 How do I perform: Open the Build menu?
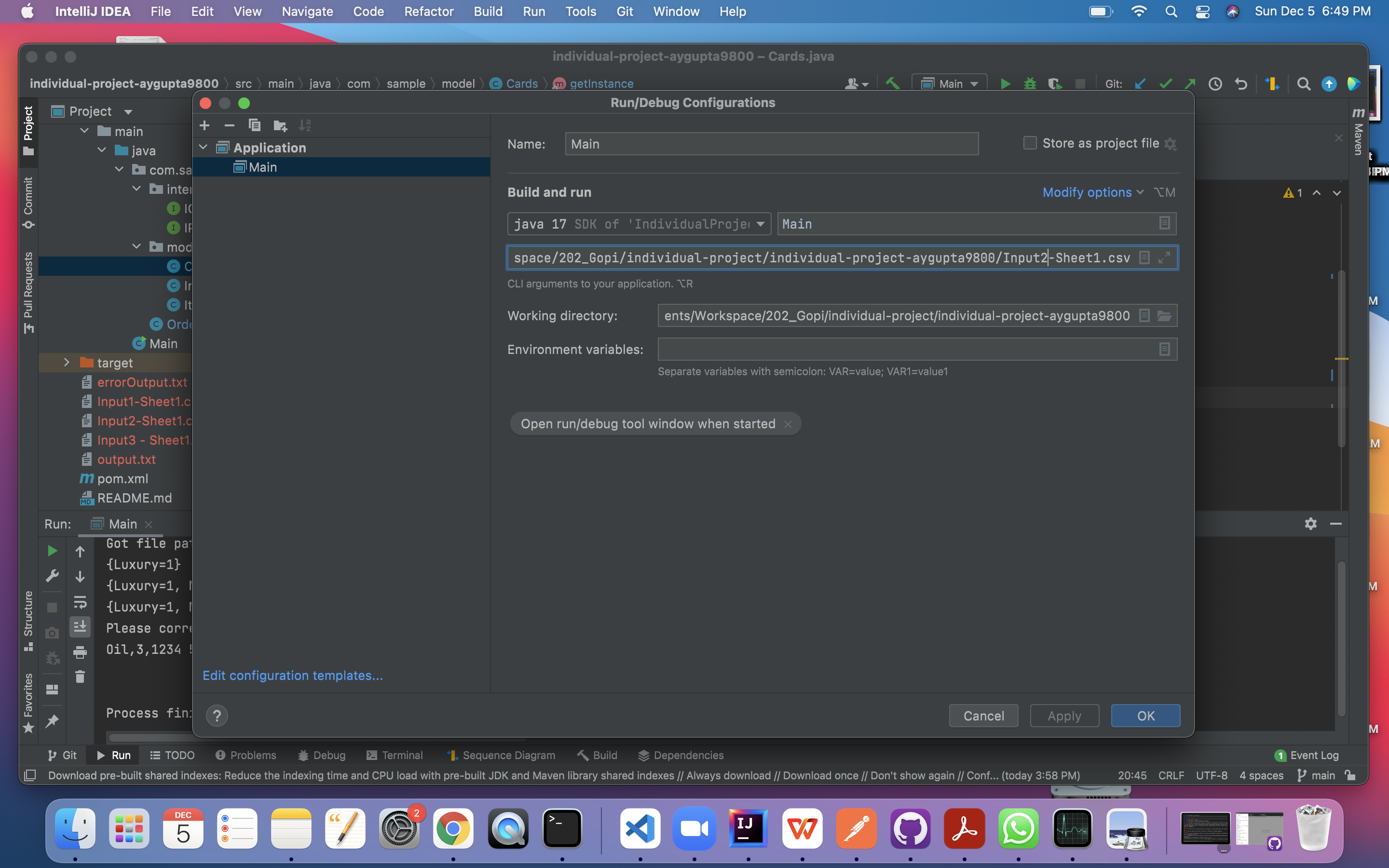[x=488, y=12]
